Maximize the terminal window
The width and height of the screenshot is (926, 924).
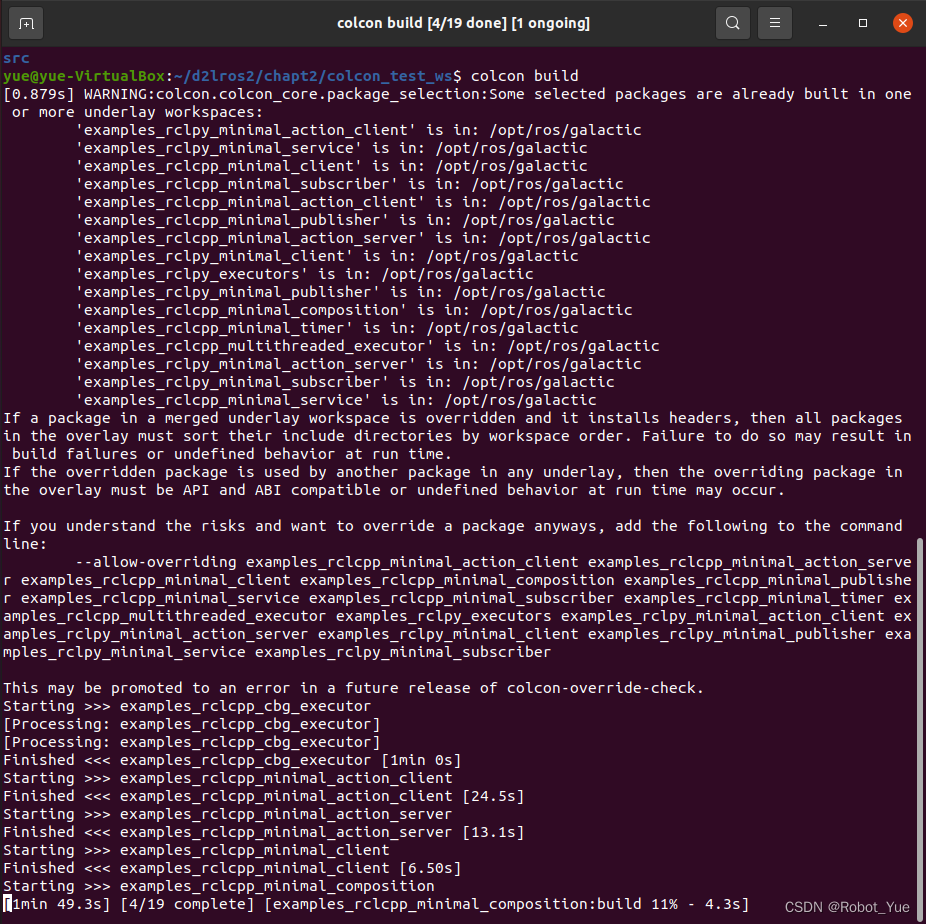coord(863,22)
